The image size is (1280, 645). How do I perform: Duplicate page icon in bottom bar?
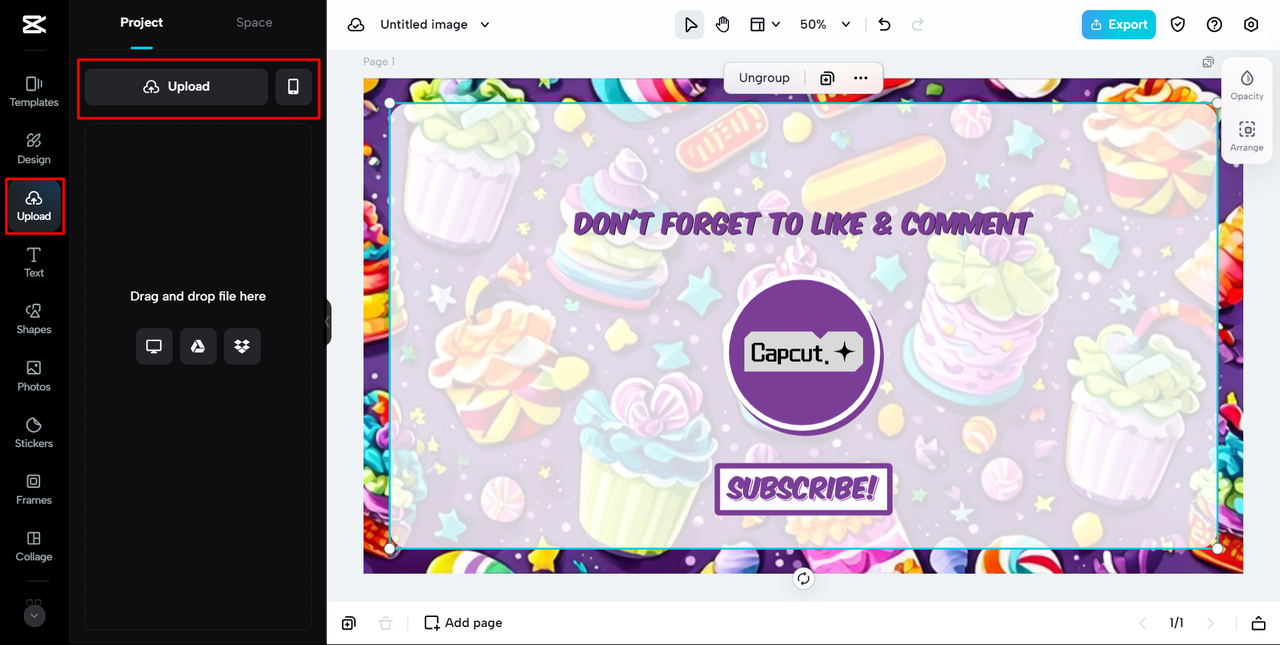tap(348, 623)
